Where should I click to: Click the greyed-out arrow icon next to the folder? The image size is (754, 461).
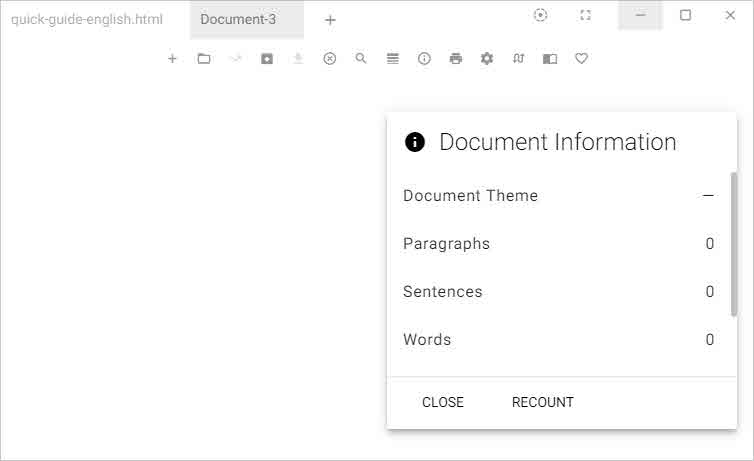coord(235,59)
